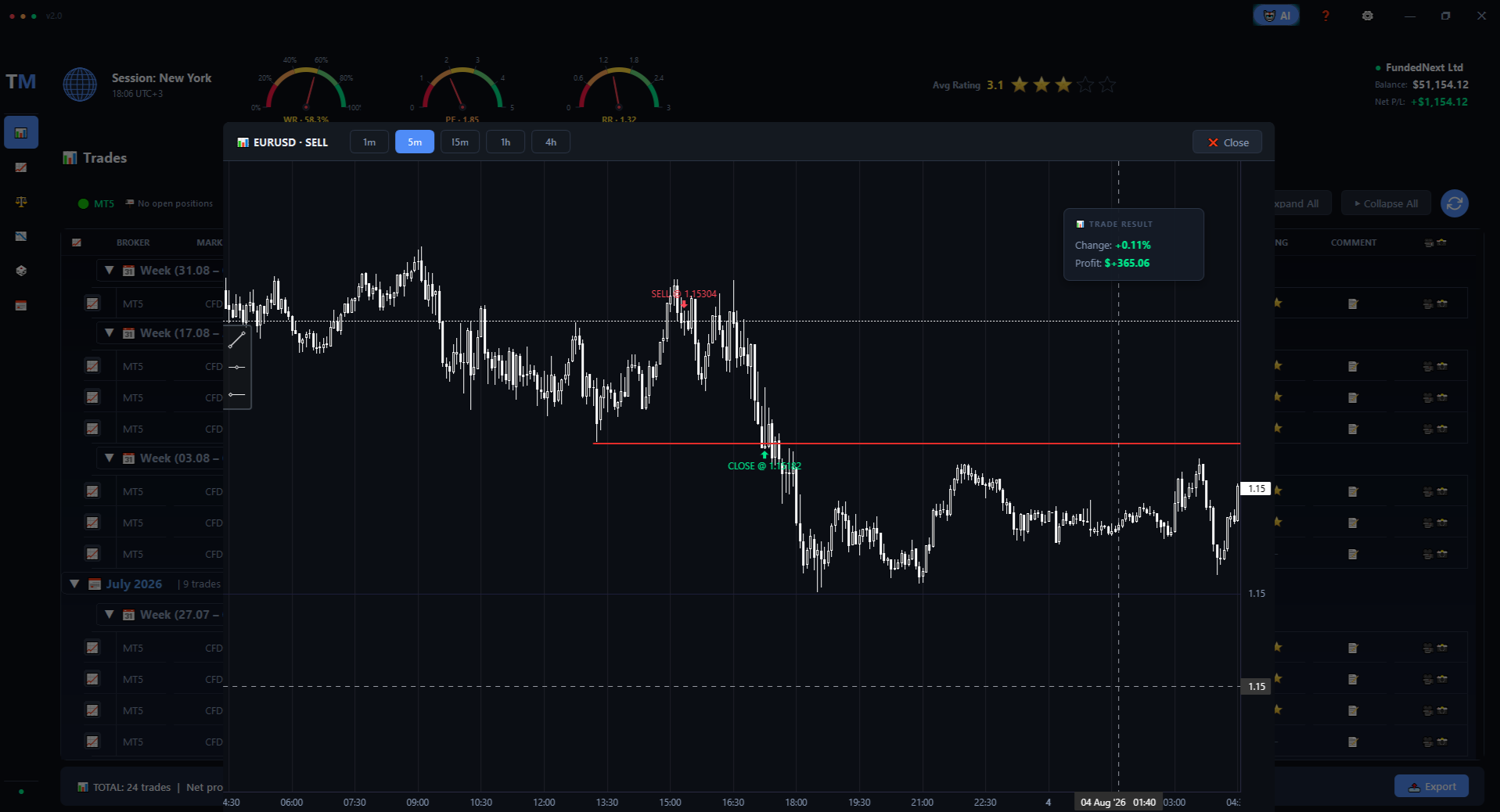The height and width of the screenshot is (812, 1500).
Task: Click the COMMENT column header
Action: [1354, 243]
